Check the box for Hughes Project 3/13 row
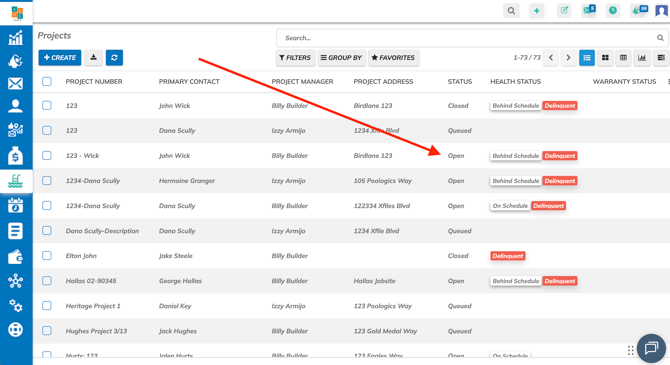Image resolution: width=670 pixels, height=365 pixels. [x=47, y=330]
